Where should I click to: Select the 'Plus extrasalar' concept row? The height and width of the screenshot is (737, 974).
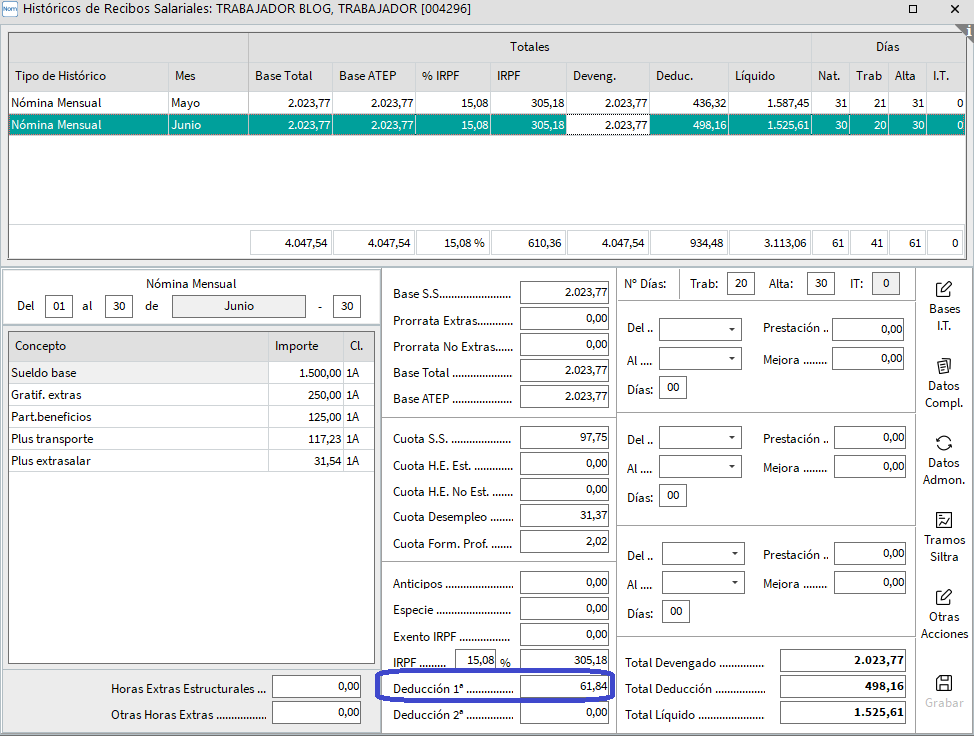[191, 461]
